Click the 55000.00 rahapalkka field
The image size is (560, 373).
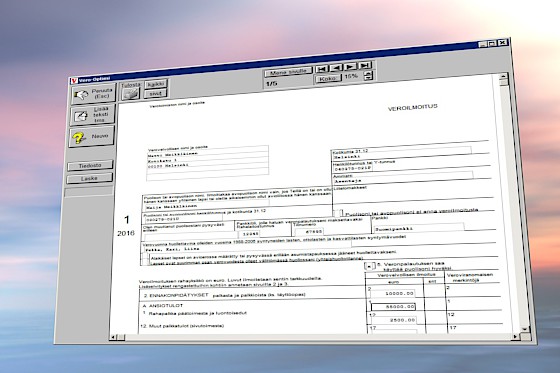[394, 307]
